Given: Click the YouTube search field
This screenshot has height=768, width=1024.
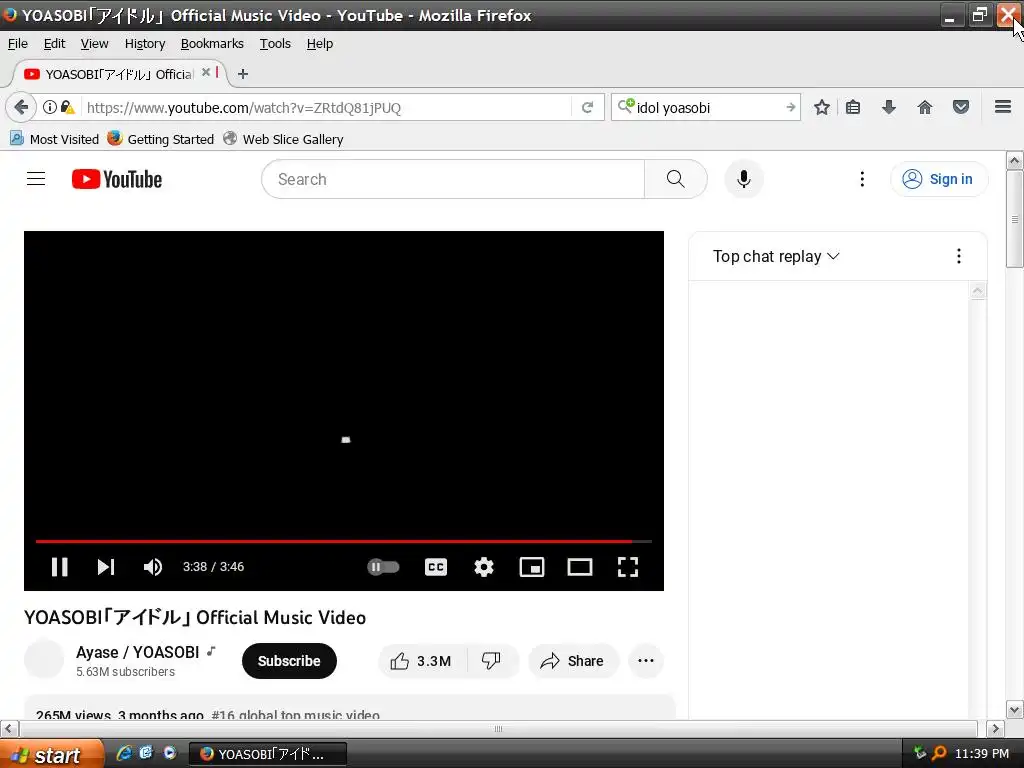Looking at the screenshot, I should (453, 179).
